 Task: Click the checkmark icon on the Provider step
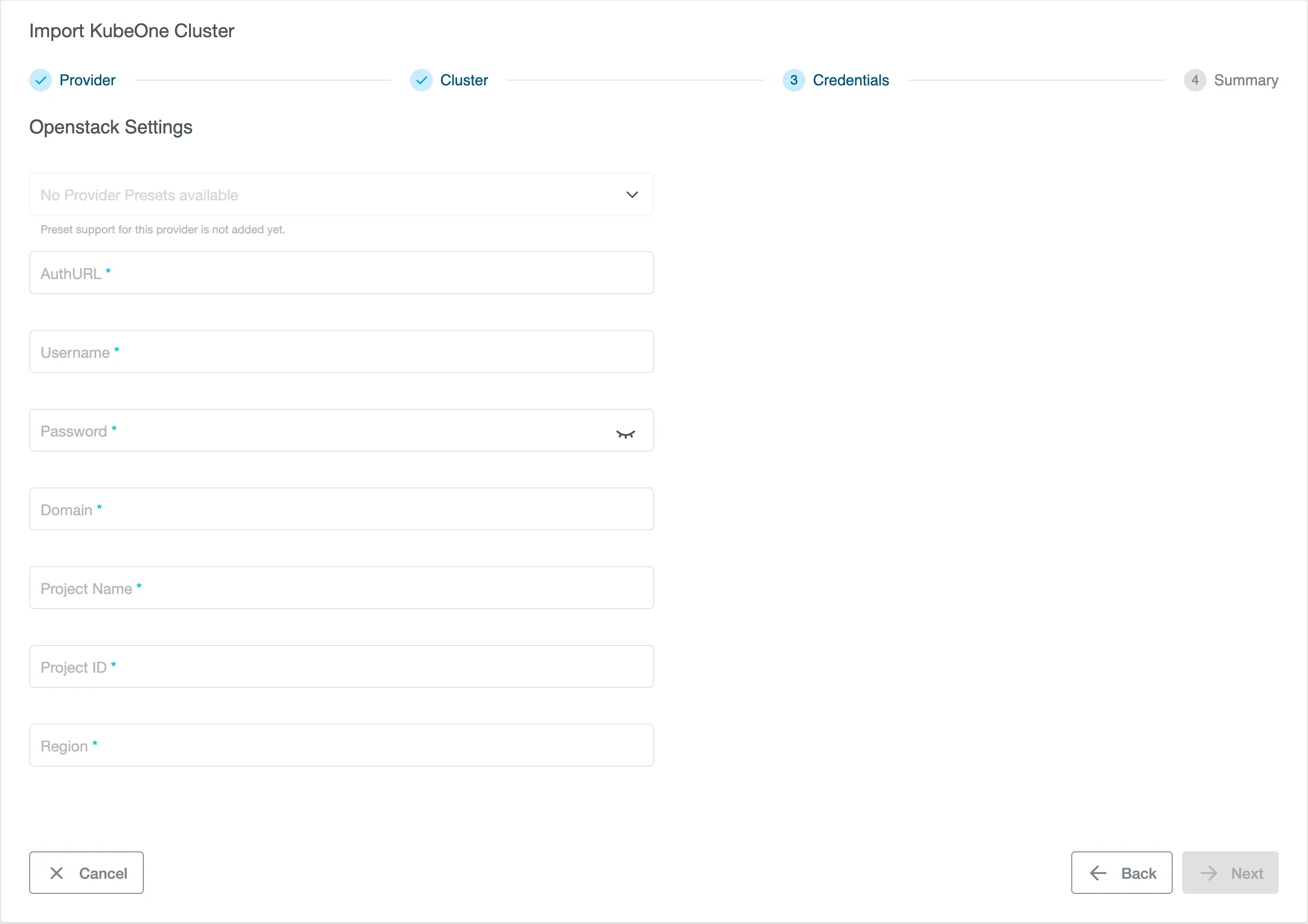pyautogui.click(x=41, y=80)
